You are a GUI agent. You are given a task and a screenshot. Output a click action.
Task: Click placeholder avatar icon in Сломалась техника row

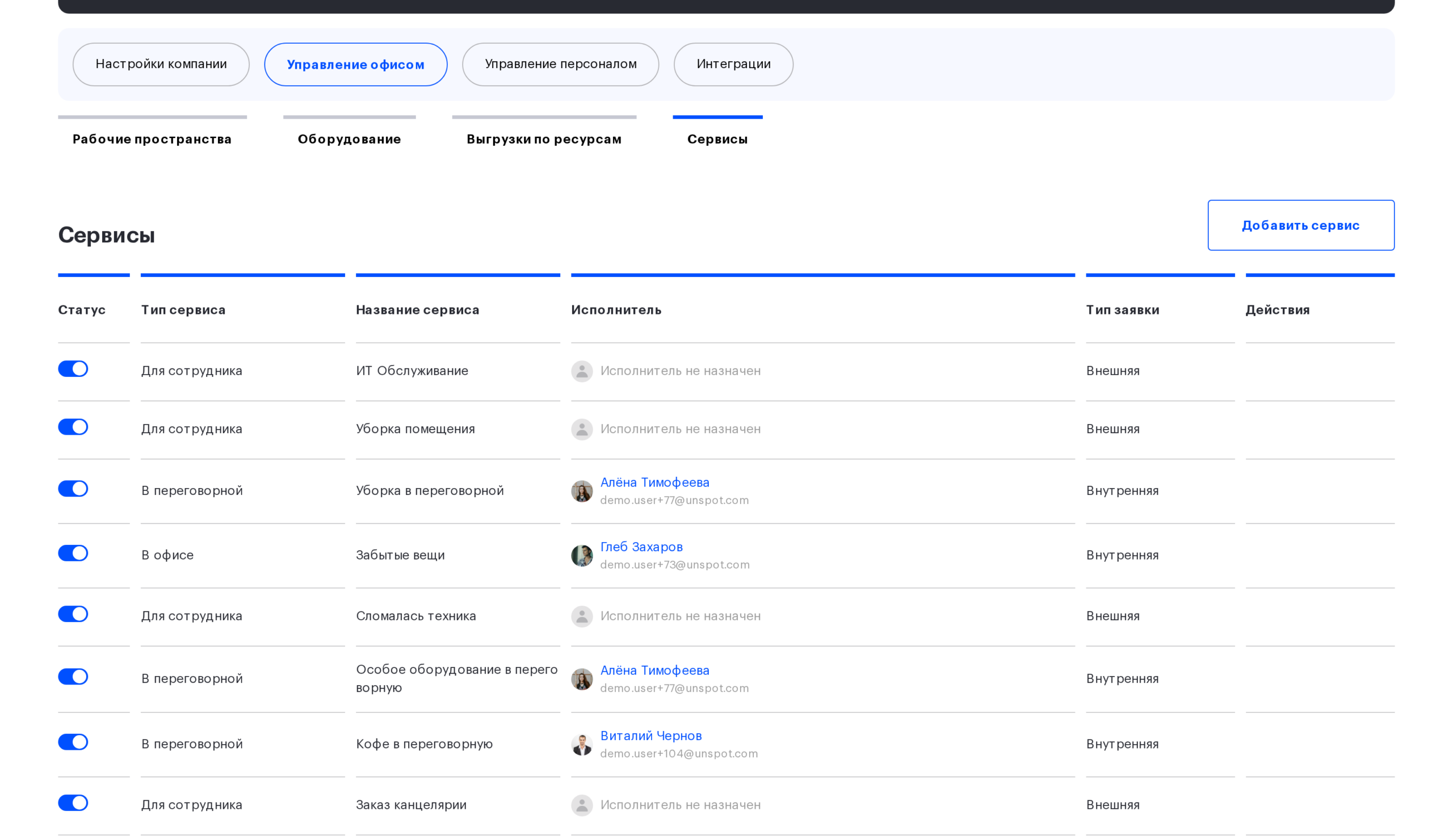(582, 616)
